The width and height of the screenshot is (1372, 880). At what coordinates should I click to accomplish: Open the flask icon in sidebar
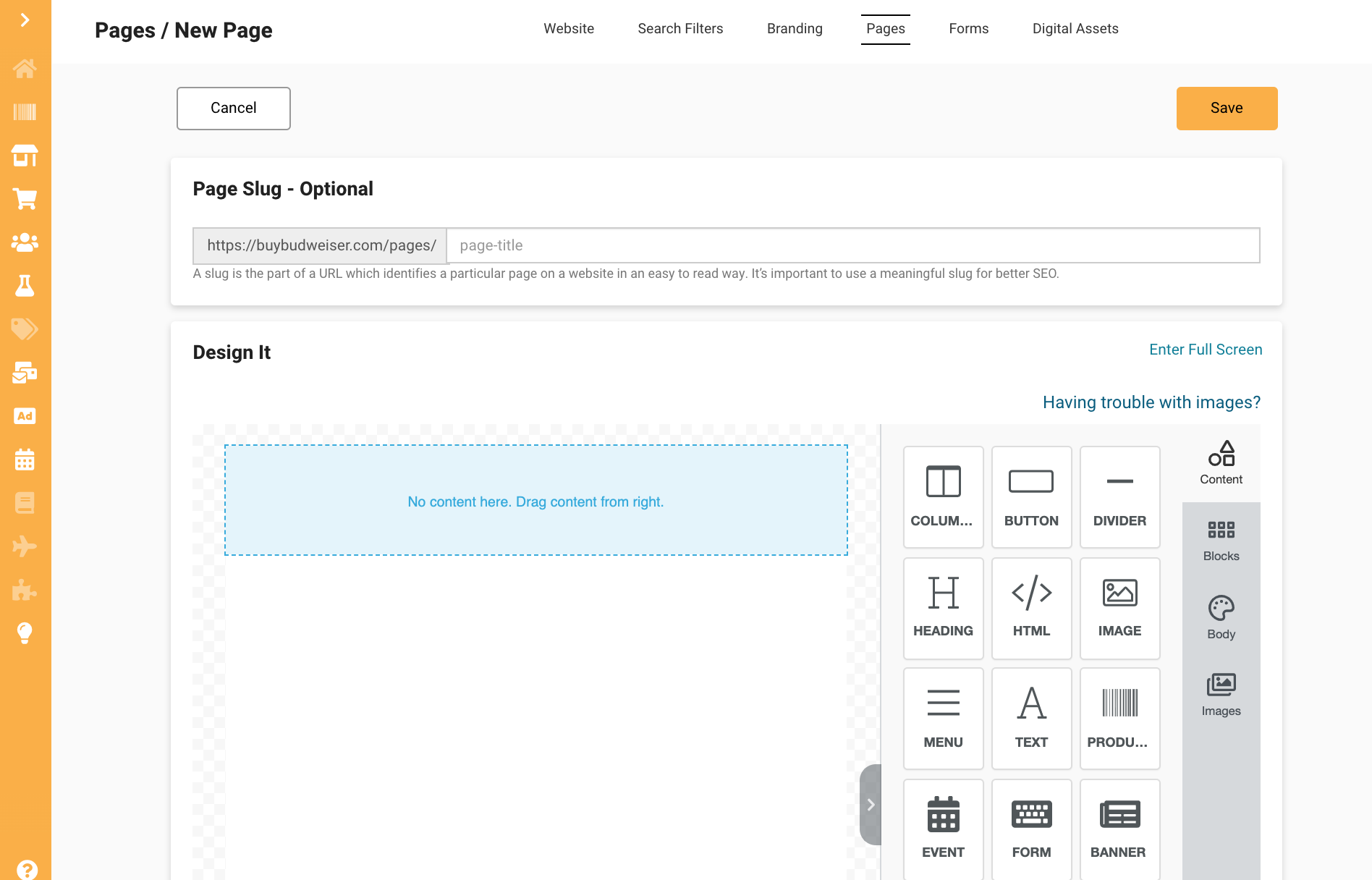point(25,286)
